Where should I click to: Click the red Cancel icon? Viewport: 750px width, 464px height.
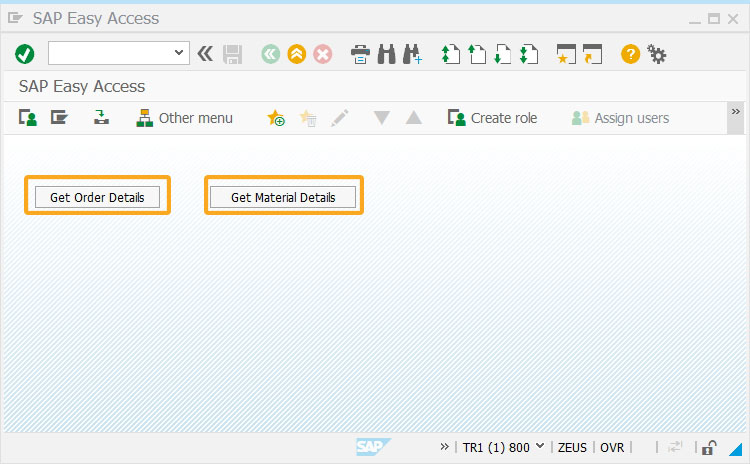323,54
